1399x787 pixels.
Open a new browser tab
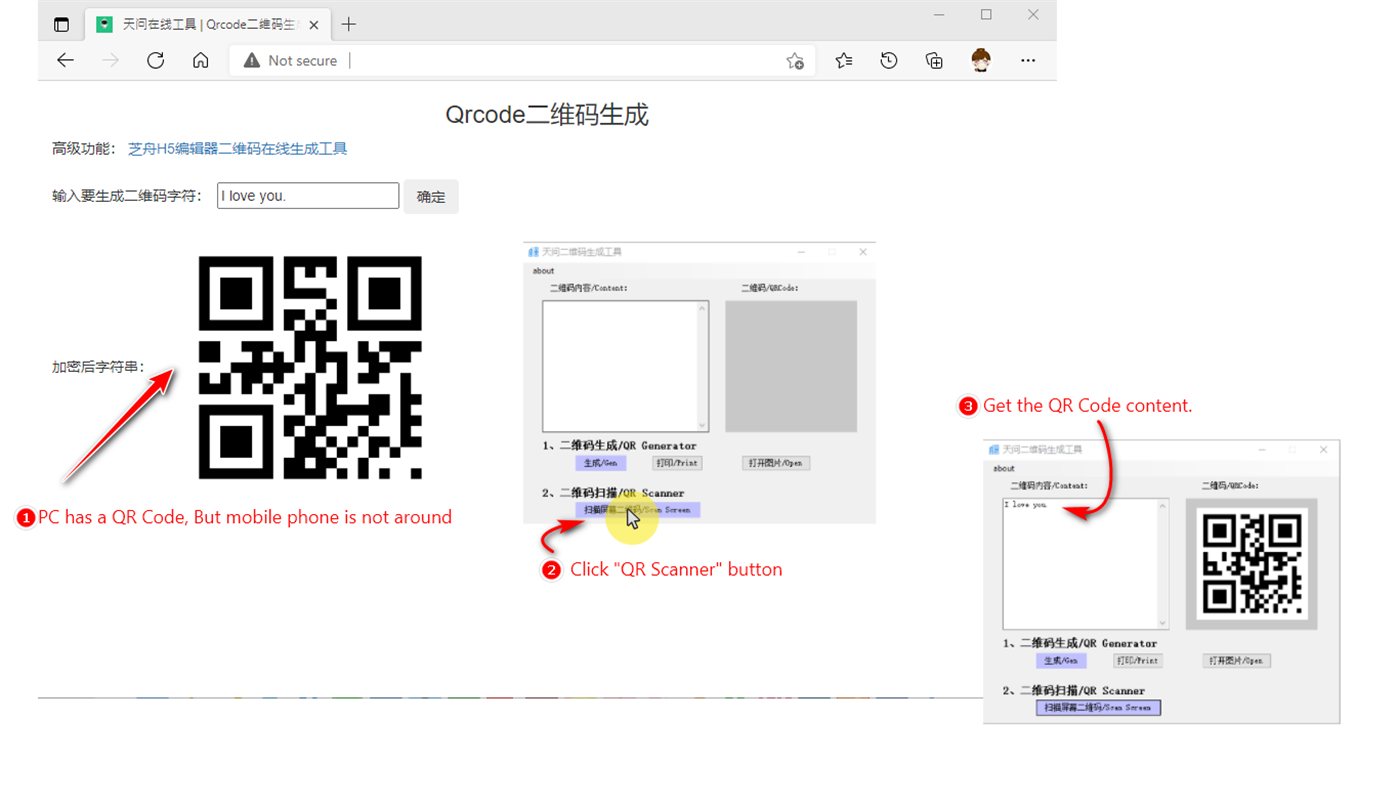coord(348,23)
